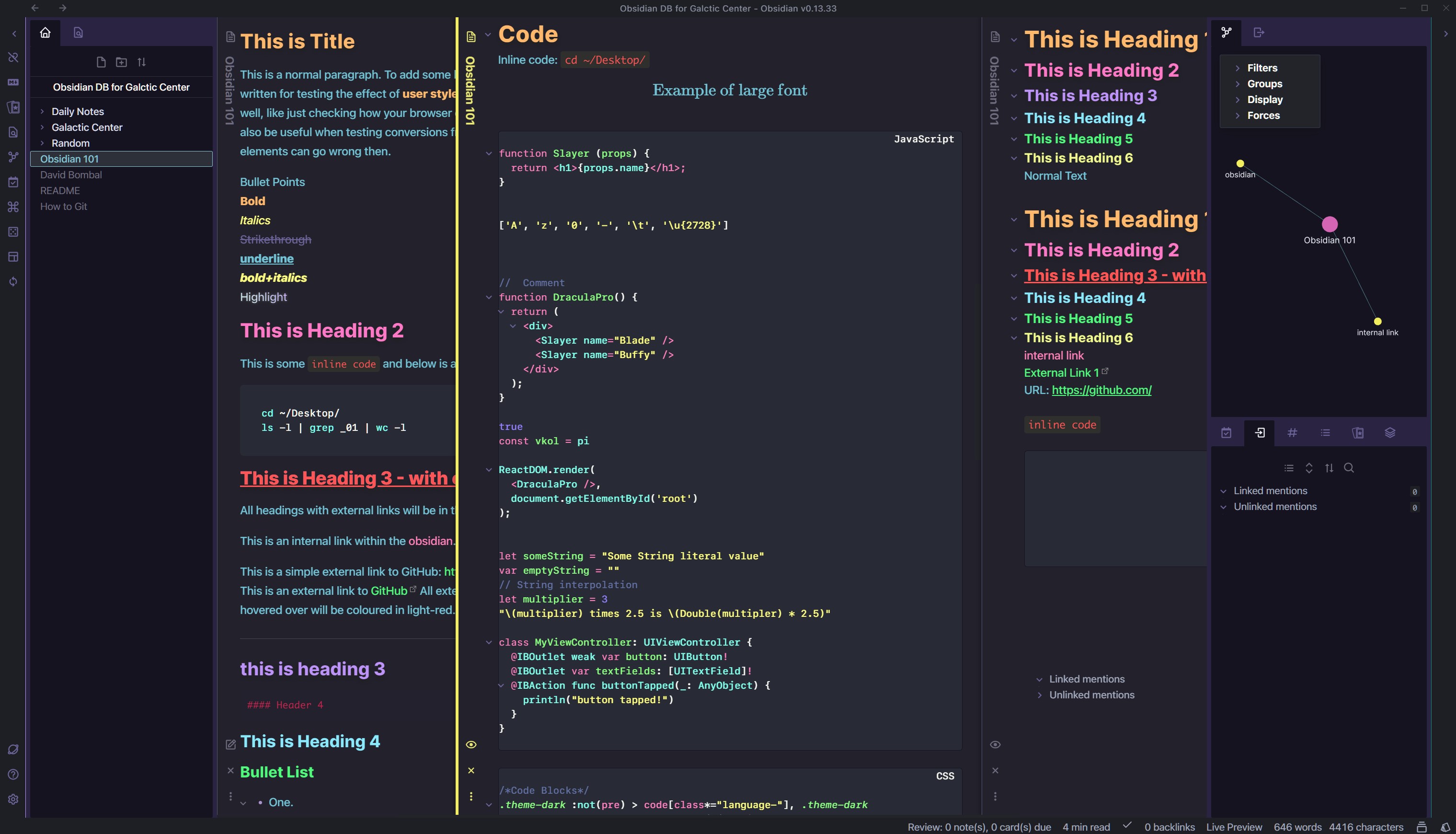Select the outgoing links tab
Screen dimensions: 1456x834
1259,33
